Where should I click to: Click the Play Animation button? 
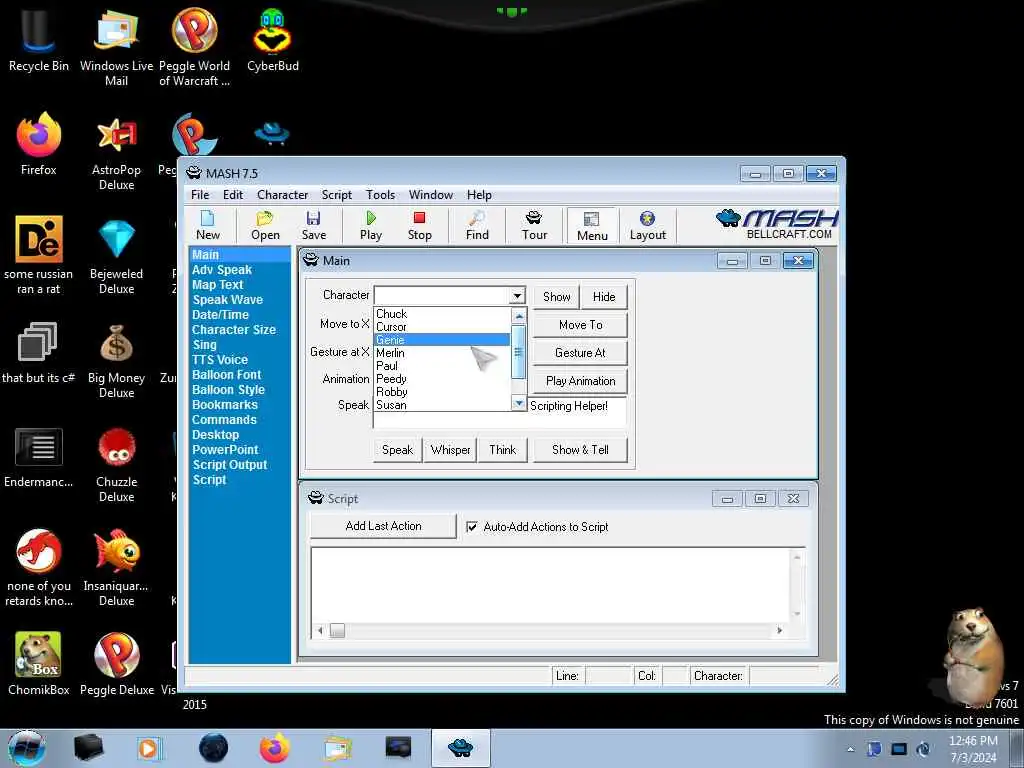coord(581,381)
